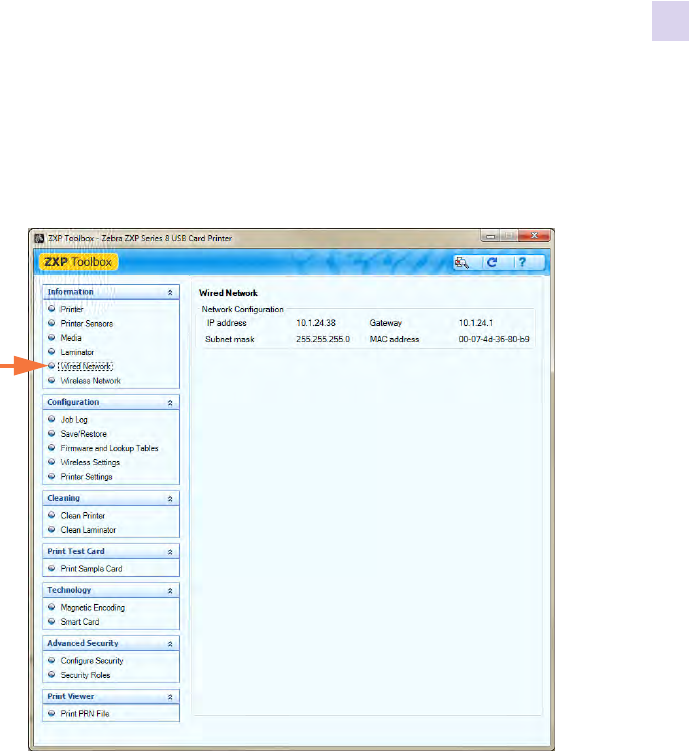Open Magnetic Encoding
Image resolution: width=691 pixels, height=751 pixels.
93,608
